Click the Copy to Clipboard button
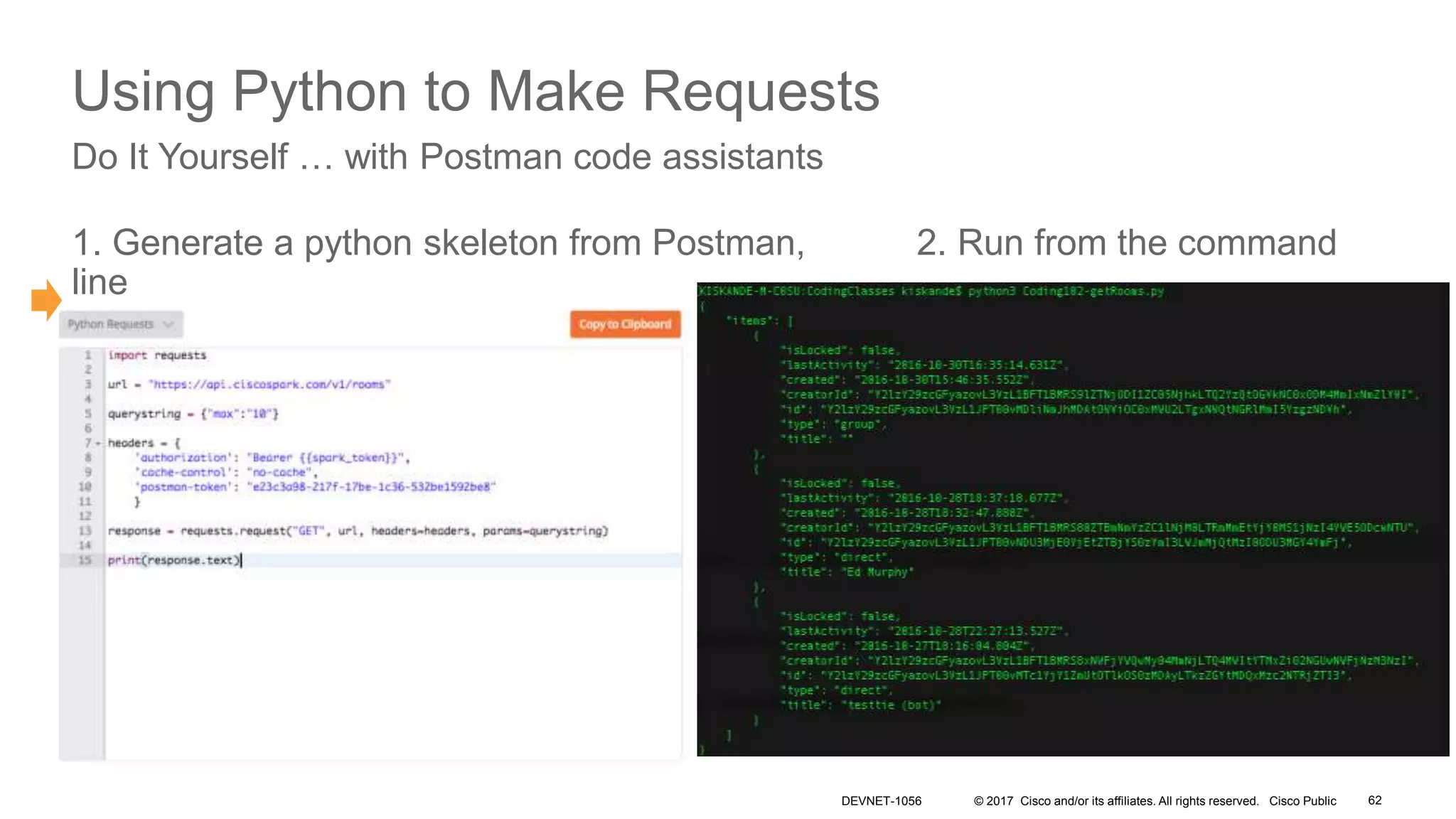 click(x=624, y=324)
